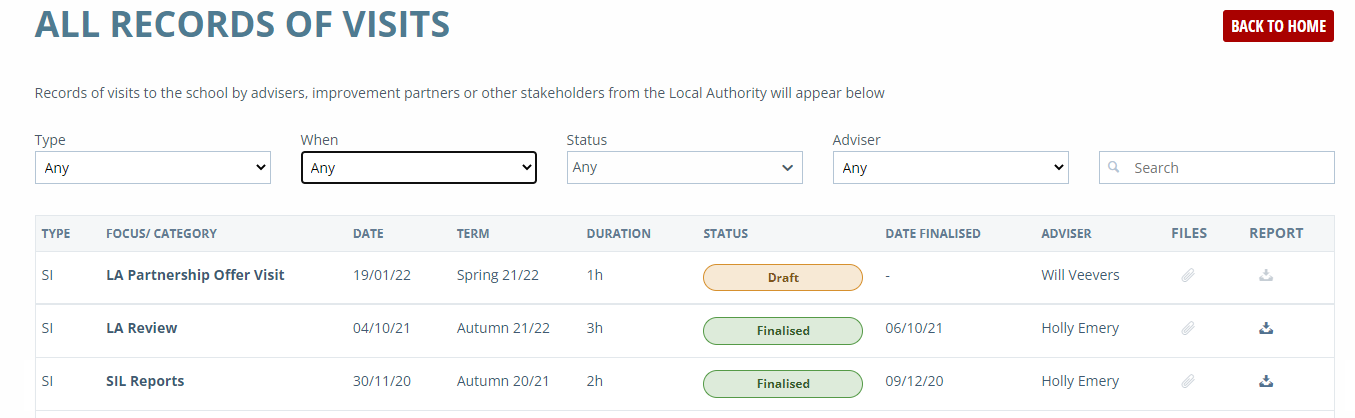This screenshot has width=1355, height=418.
Task: Expand the Status filter dropdown
Action: click(x=684, y=168)
